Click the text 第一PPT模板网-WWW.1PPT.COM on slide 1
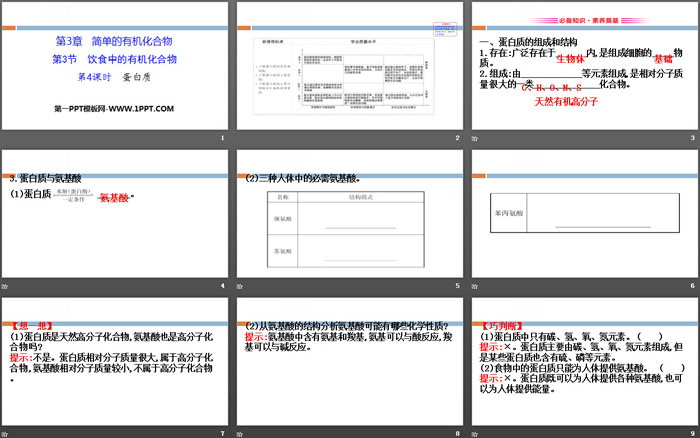Screen dimensions: 700x438 click(114, 108)
